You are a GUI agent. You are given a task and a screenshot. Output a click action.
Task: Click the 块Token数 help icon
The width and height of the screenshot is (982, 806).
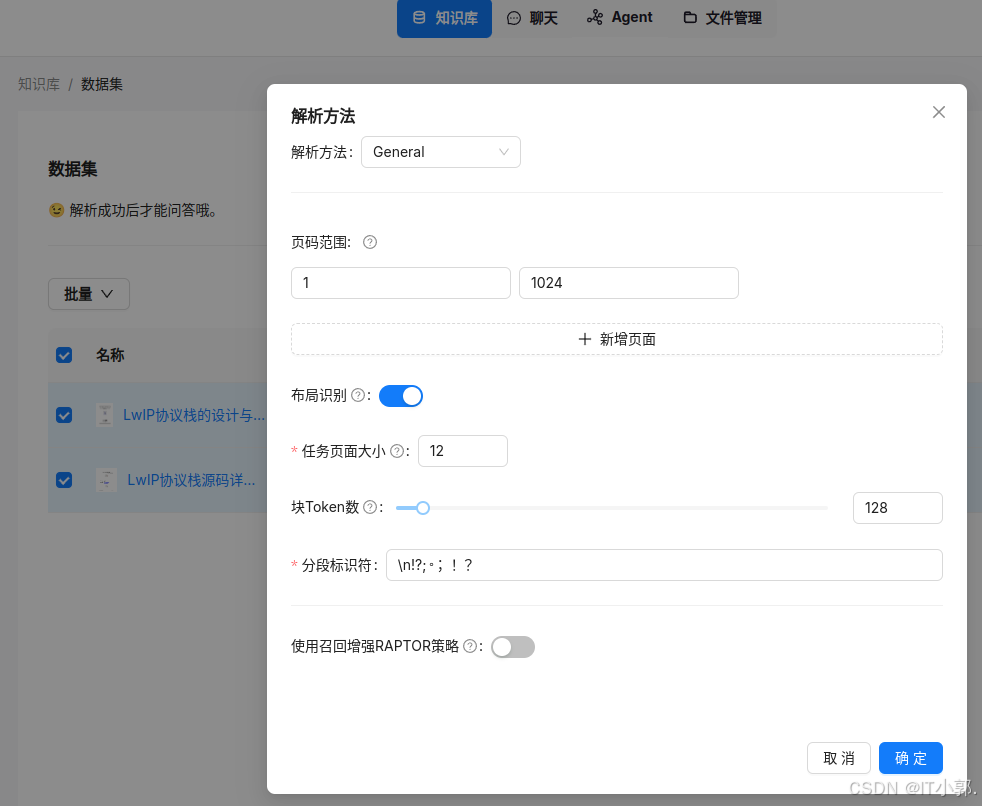coord(371,507)
